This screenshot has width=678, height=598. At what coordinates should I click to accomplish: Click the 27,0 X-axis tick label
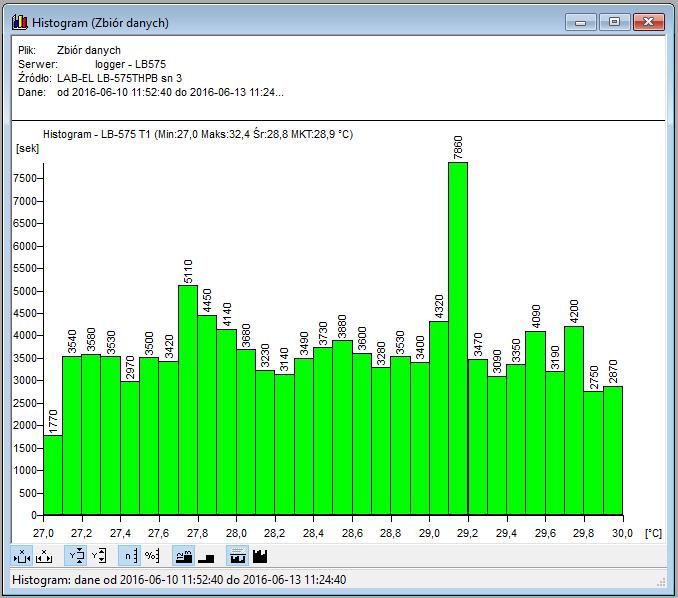43,533
